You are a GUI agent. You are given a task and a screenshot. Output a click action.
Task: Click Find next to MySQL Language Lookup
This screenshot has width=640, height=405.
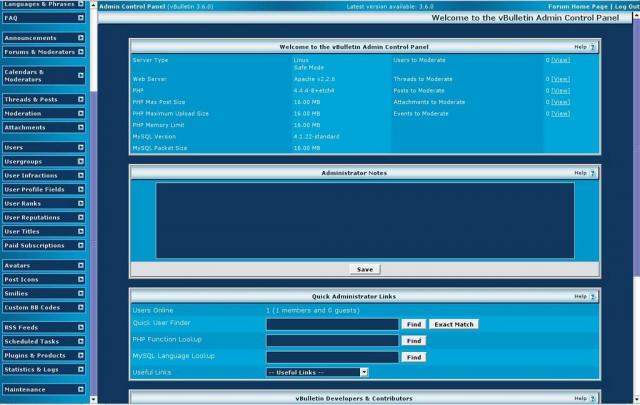(x=414, y=357)
